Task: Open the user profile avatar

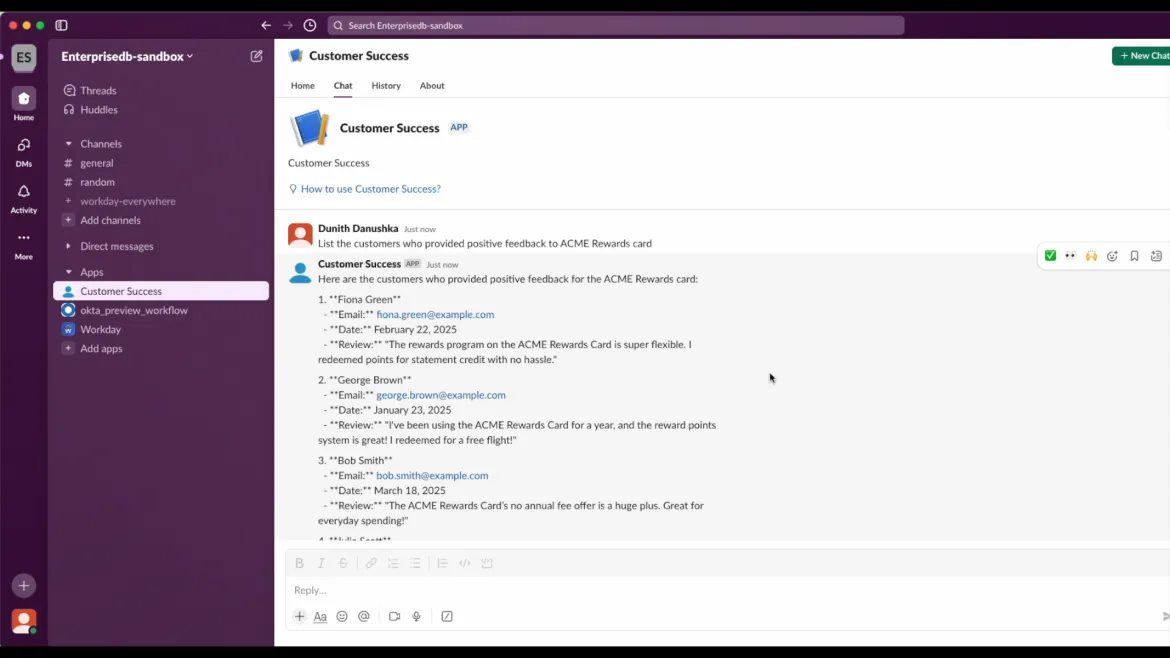Action: pos(24,621)
